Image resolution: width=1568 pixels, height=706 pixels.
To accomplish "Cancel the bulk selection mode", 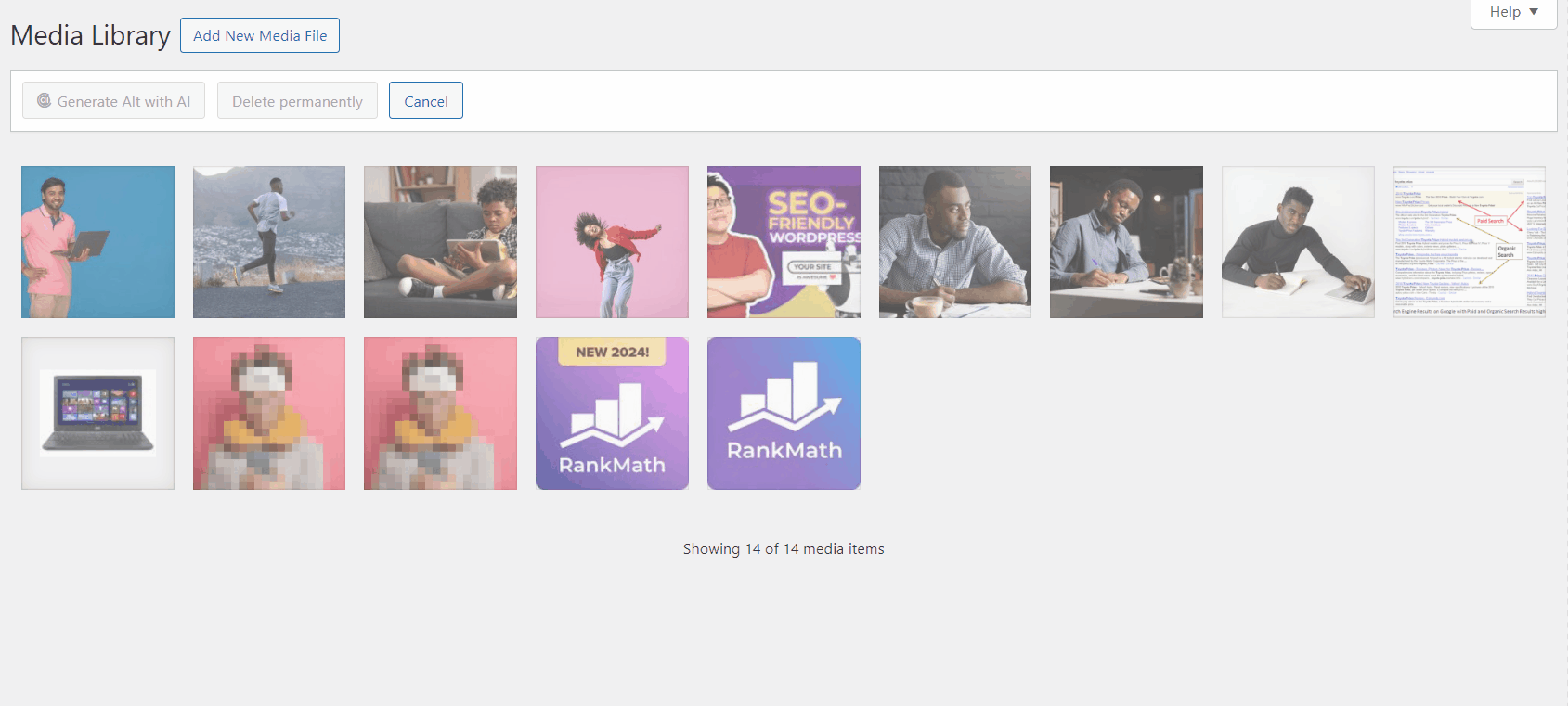I will click(426, 100).
